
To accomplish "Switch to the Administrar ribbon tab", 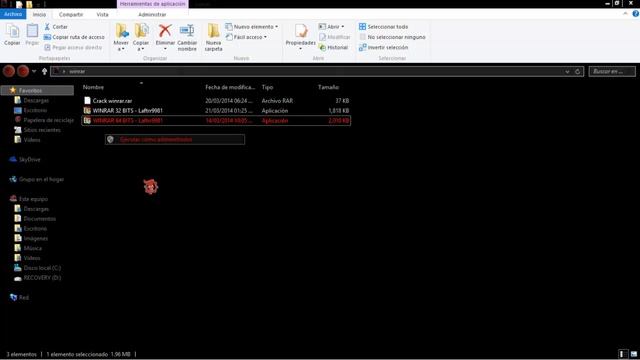I will click(x=152, y=14).
